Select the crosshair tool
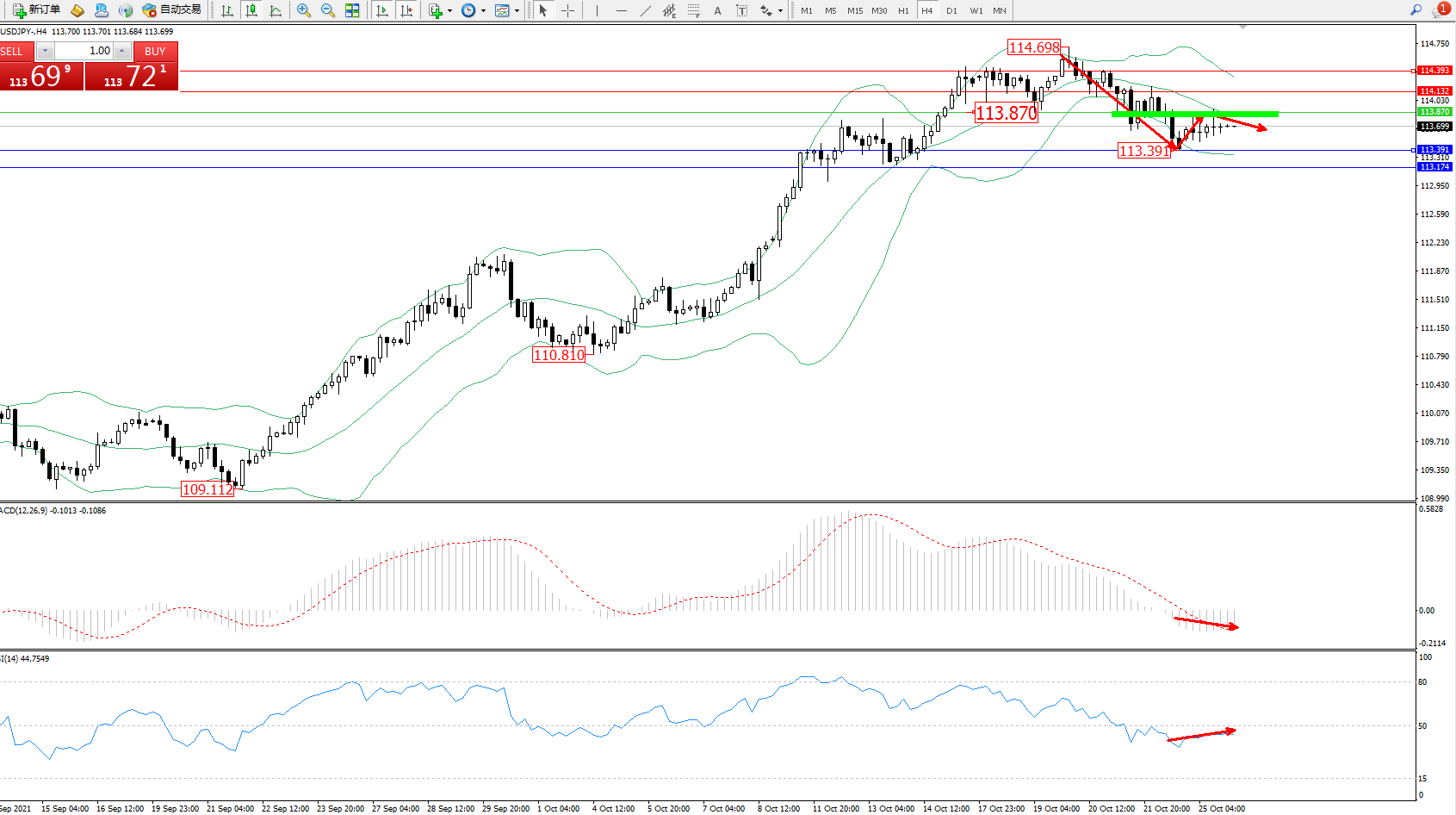Screen dimensions: 1456x815 [568, 10]
